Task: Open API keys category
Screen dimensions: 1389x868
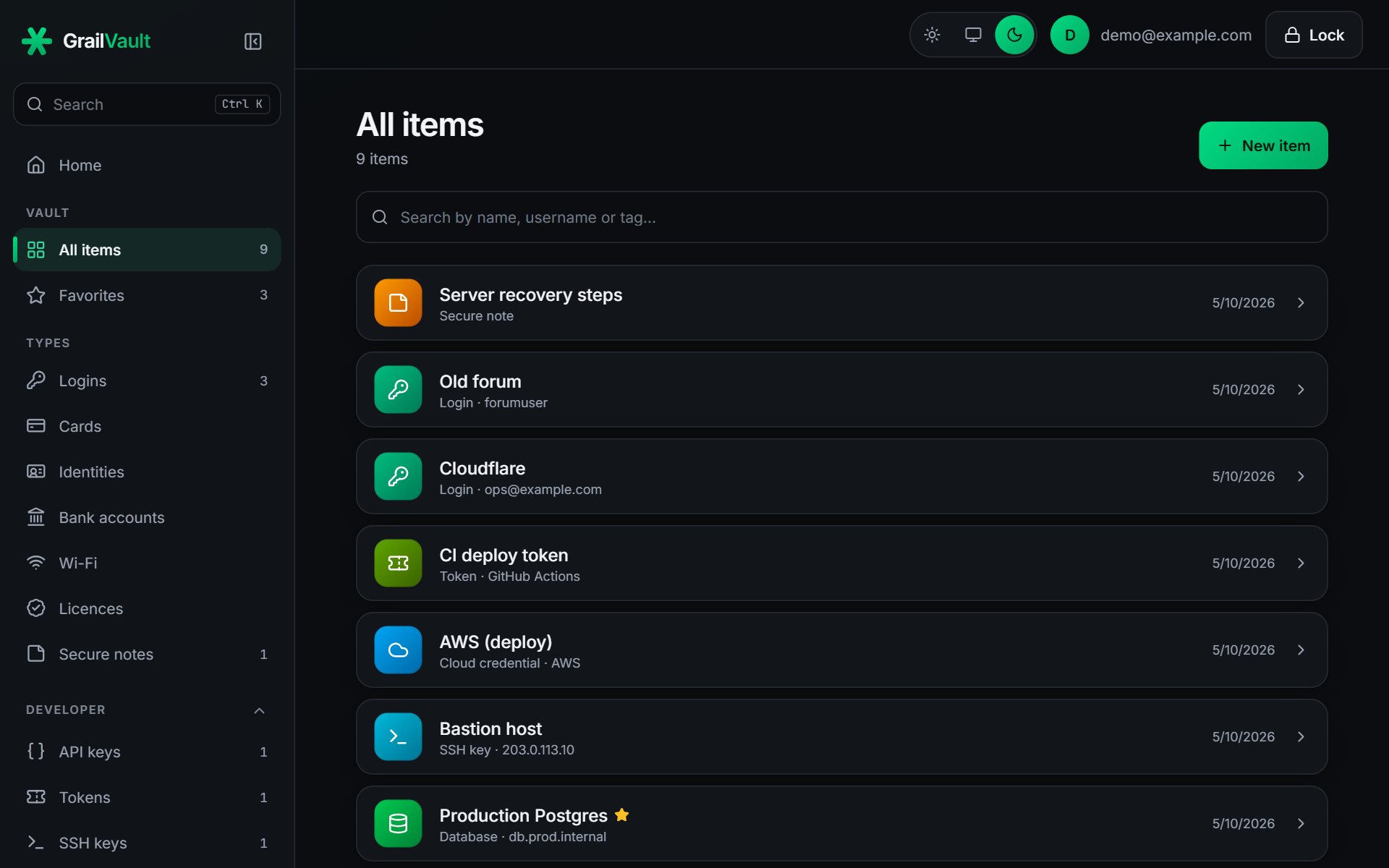Action: click(x=147, y=752)
